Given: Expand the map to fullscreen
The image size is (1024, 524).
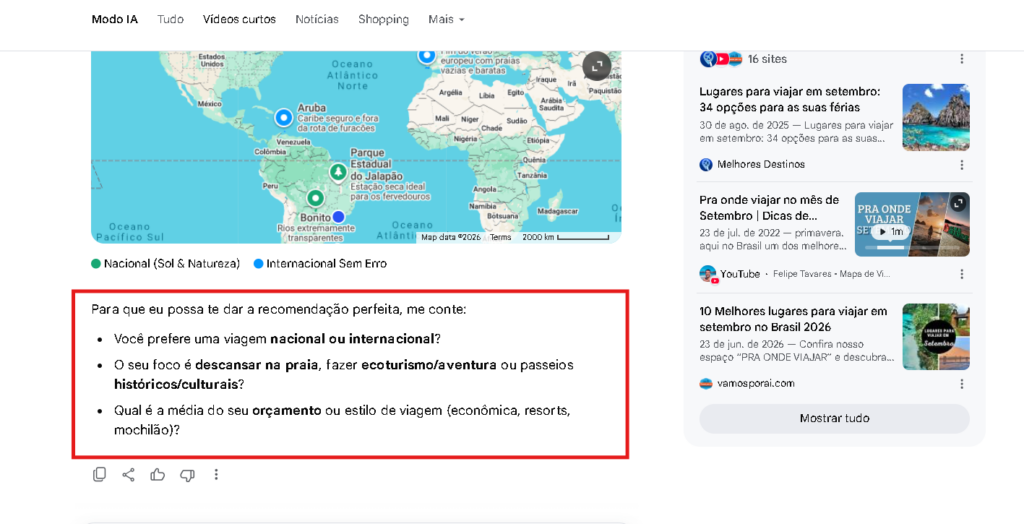Looking at the screenshot, I should (596, 66).
